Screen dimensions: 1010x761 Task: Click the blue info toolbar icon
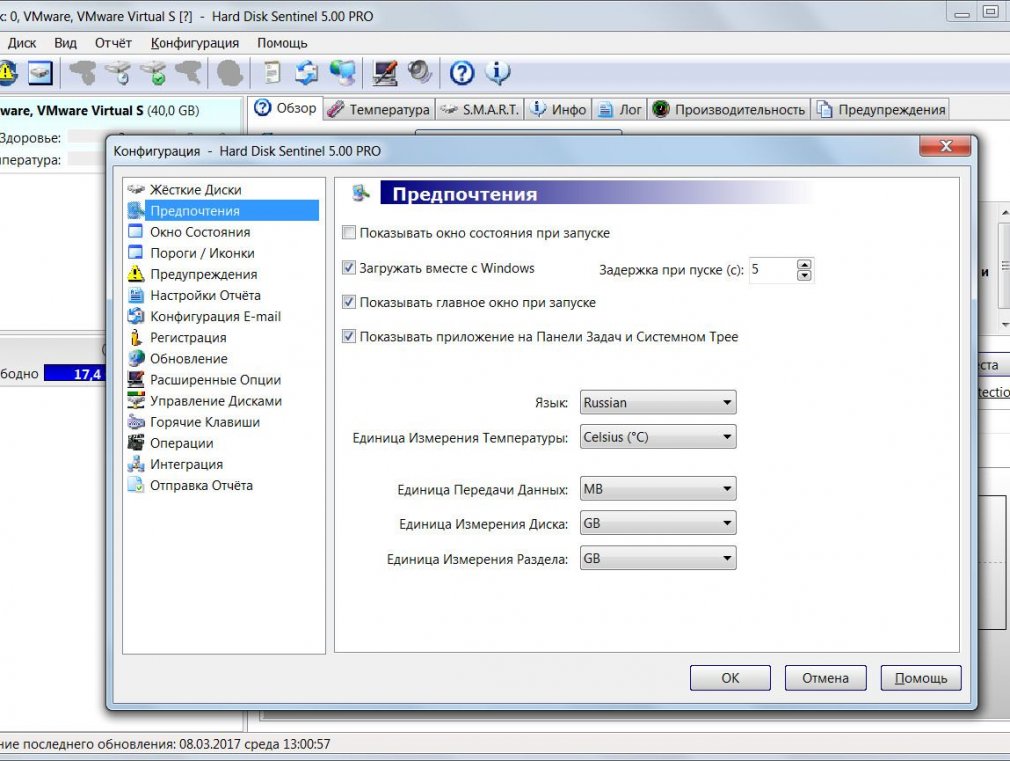coord(498,73)
